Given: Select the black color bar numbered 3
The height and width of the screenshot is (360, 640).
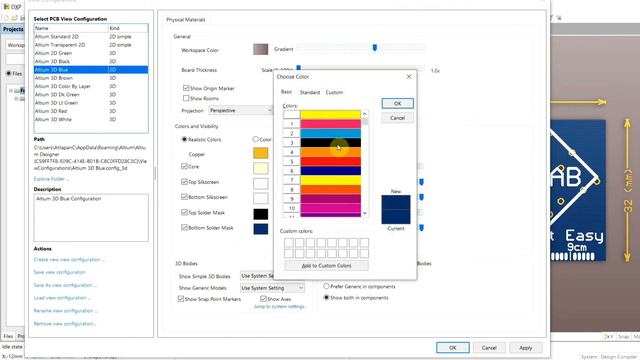Looking at the screenshot, I should click(x=331, y=142).
